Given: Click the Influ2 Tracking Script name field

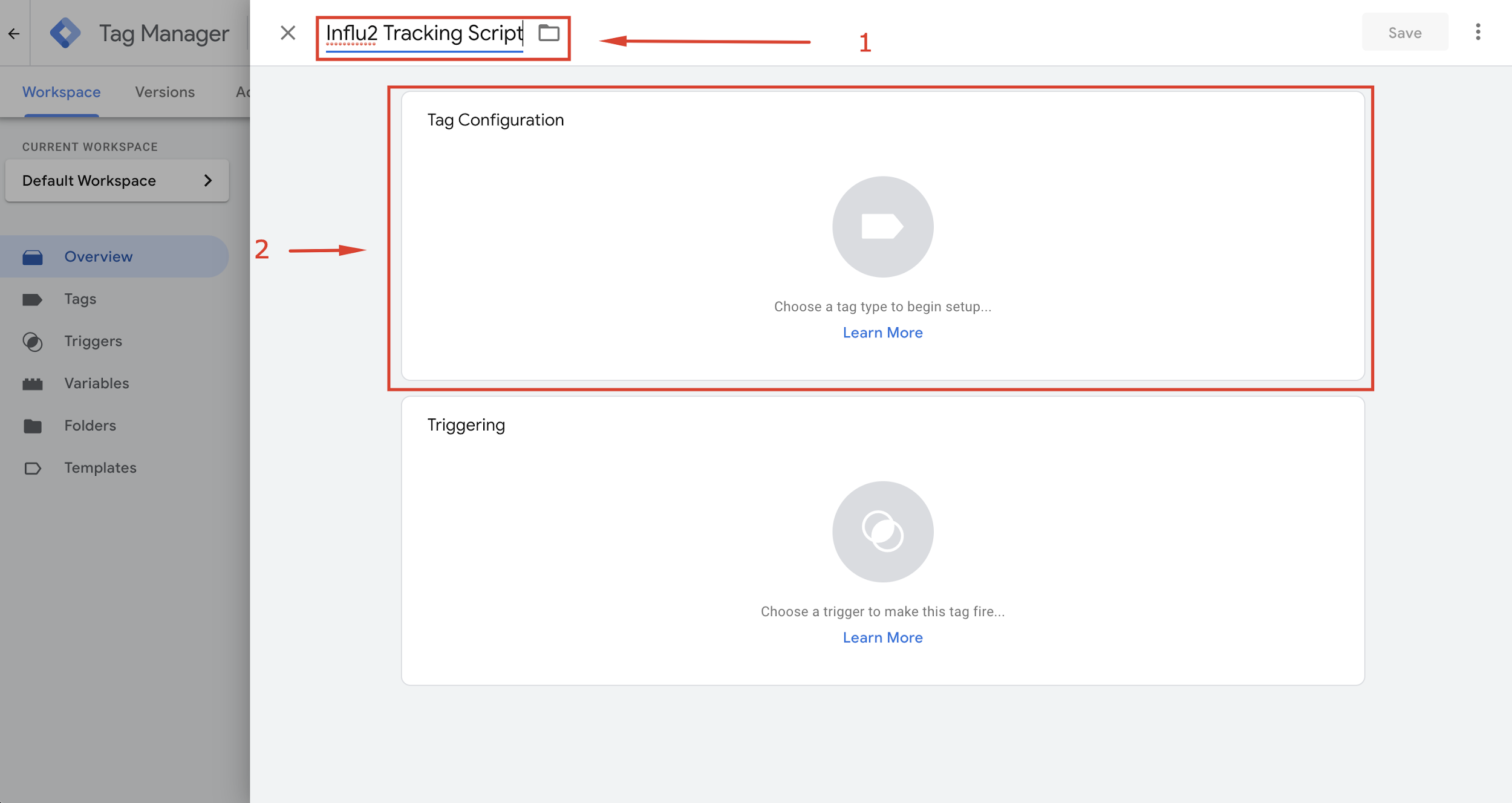Looking at the screenshot, I should (x=423, y=33).
